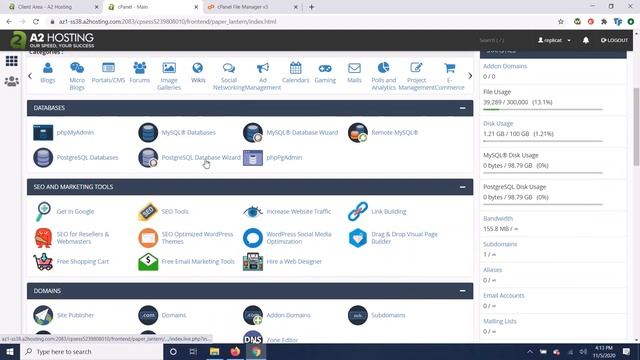Focus the cPanel search field
This screenshot has height=360, width=640.
coord(502,40)
